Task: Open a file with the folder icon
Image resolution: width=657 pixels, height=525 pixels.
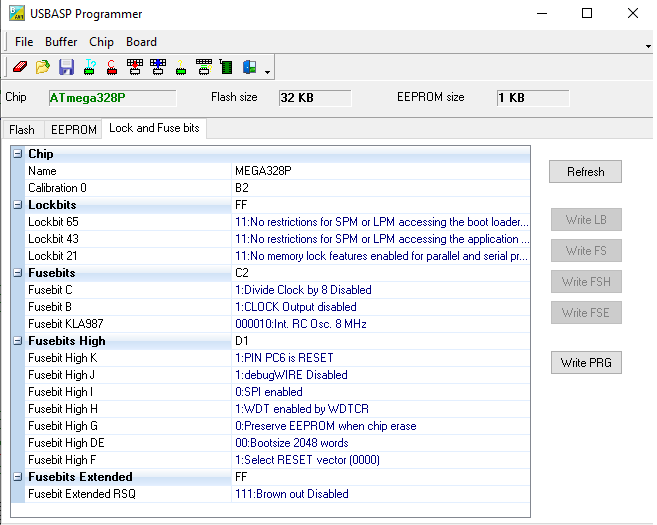Action: (x=42, y=67)
